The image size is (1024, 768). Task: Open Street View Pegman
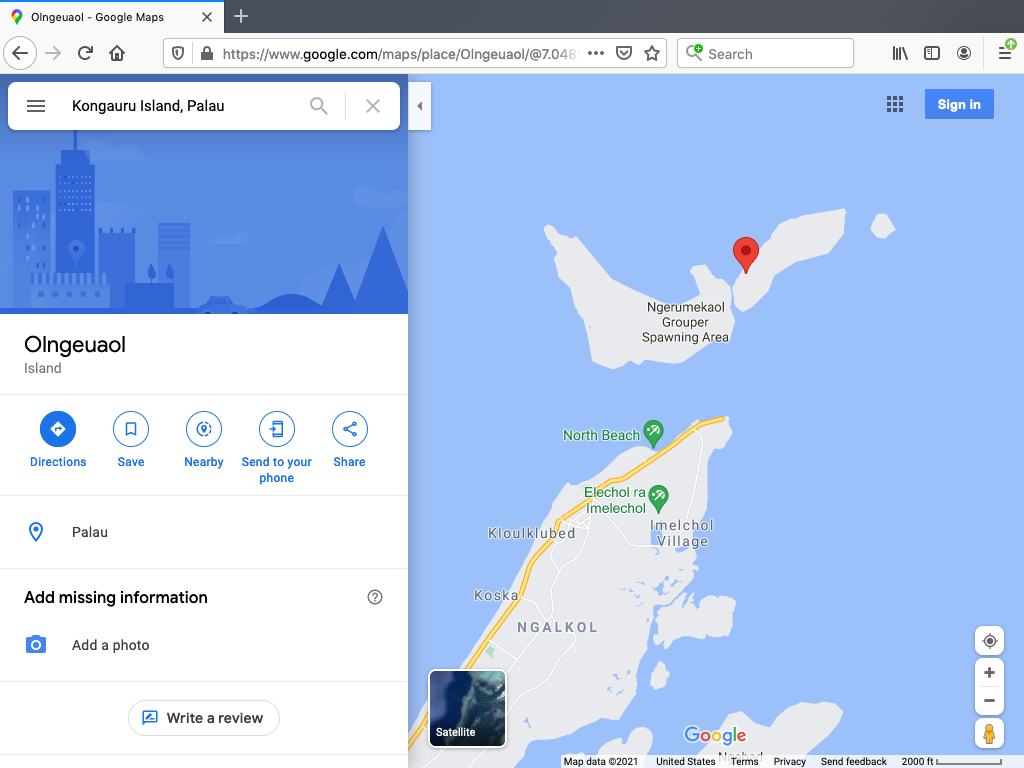coord(989,734)
